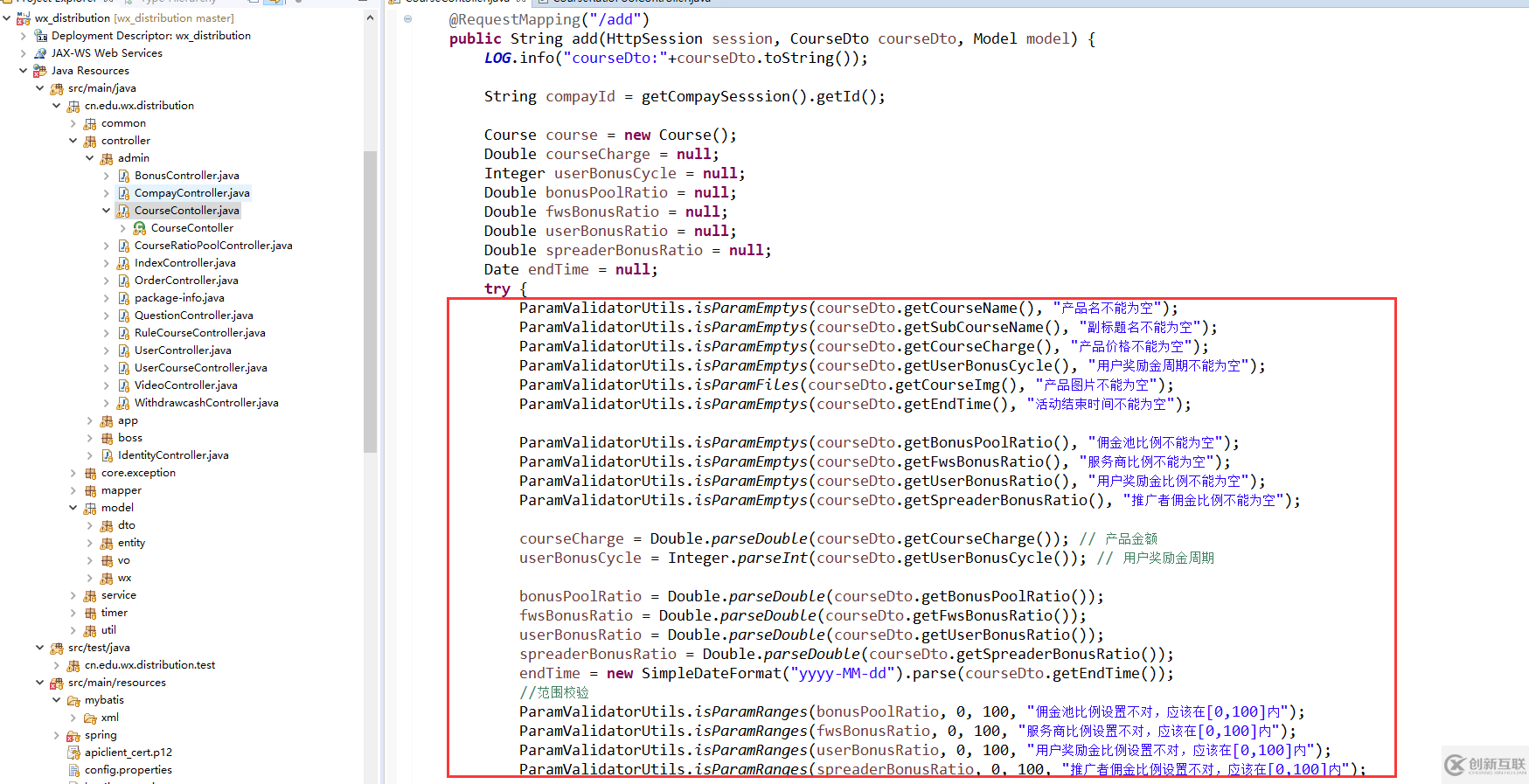The width and height of the screenshot is (1529, 784).
Task: Click the wx_distribution project icon
Action: (x=24, y=18)
